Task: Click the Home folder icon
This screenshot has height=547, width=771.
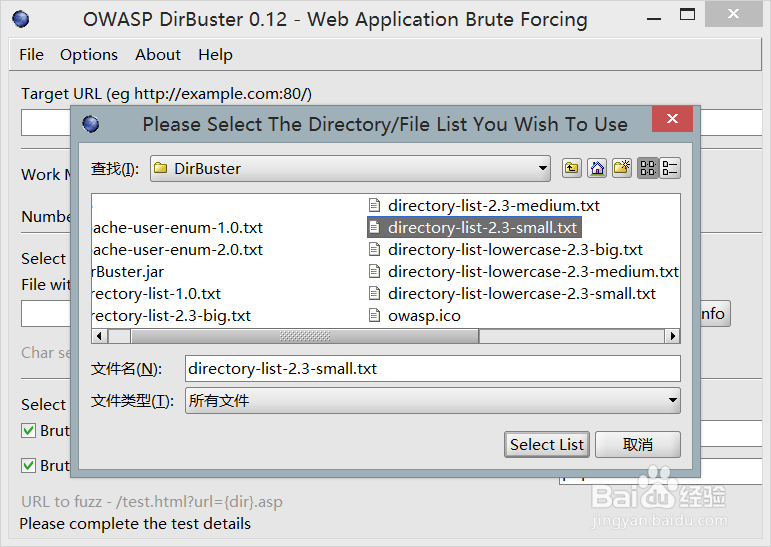Action: pyautogui.click(x=597, y=168)
